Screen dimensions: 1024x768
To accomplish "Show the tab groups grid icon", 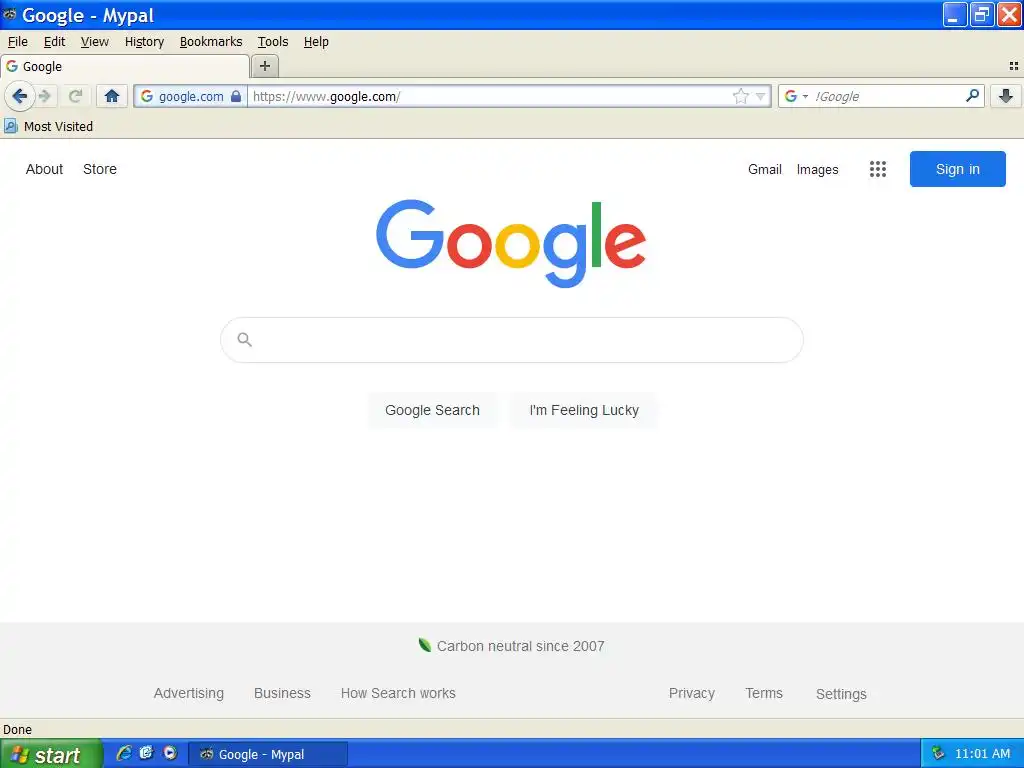I will [x=1014, y=66].
